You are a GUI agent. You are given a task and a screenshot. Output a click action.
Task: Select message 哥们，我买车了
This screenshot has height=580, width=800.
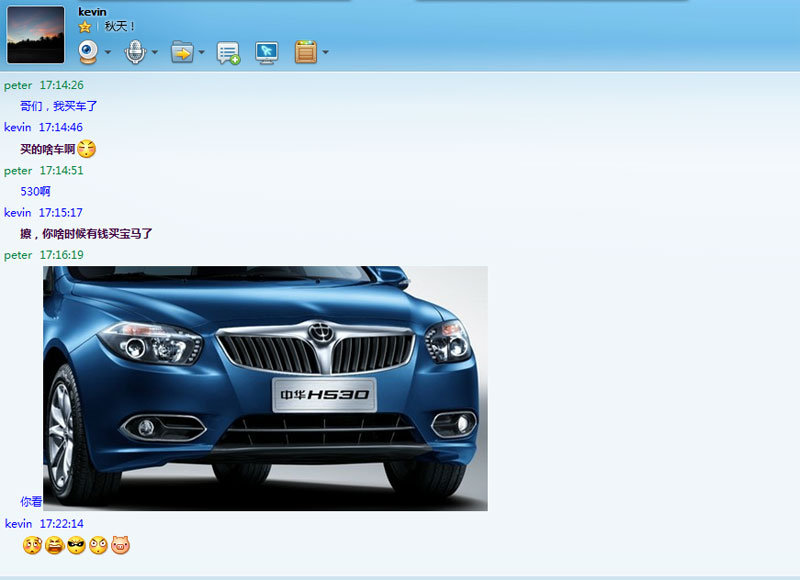59,106
